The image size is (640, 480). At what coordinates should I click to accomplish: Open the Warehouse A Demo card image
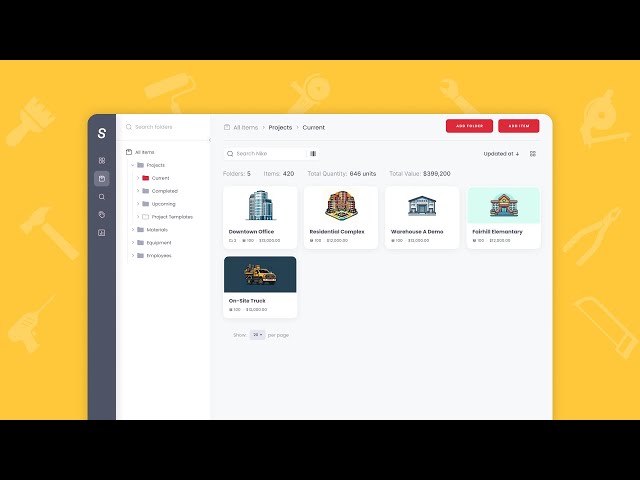coord(422,205)
